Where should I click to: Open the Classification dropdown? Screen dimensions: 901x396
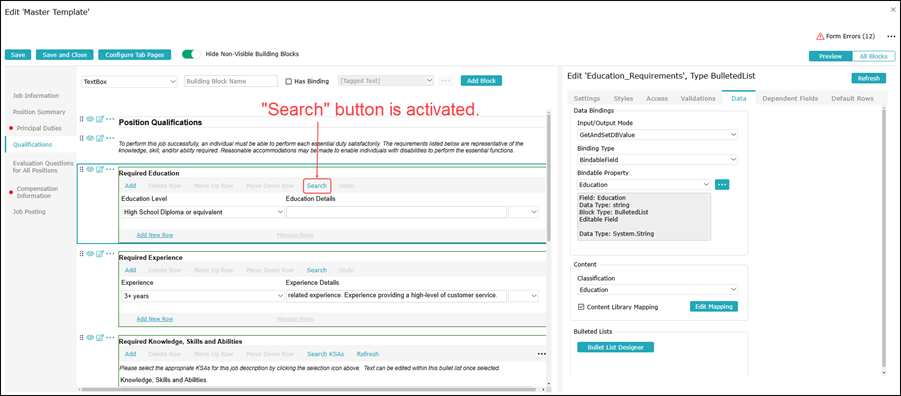[657, 290]
